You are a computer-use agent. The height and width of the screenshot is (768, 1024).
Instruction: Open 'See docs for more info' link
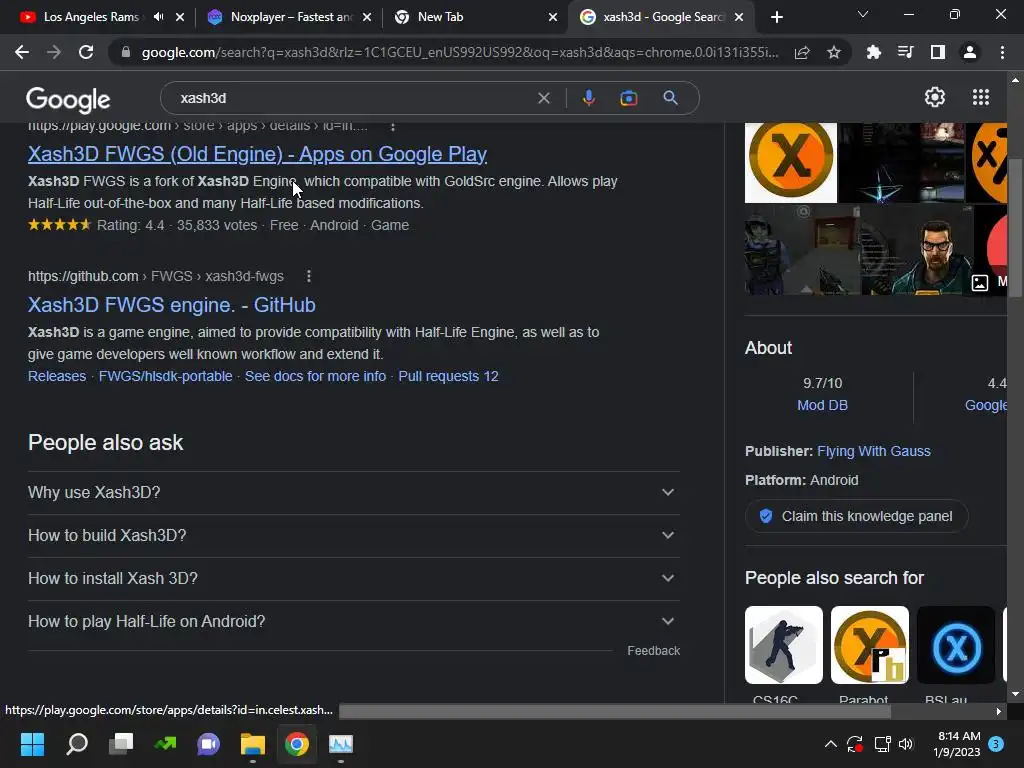pos(315,376)
